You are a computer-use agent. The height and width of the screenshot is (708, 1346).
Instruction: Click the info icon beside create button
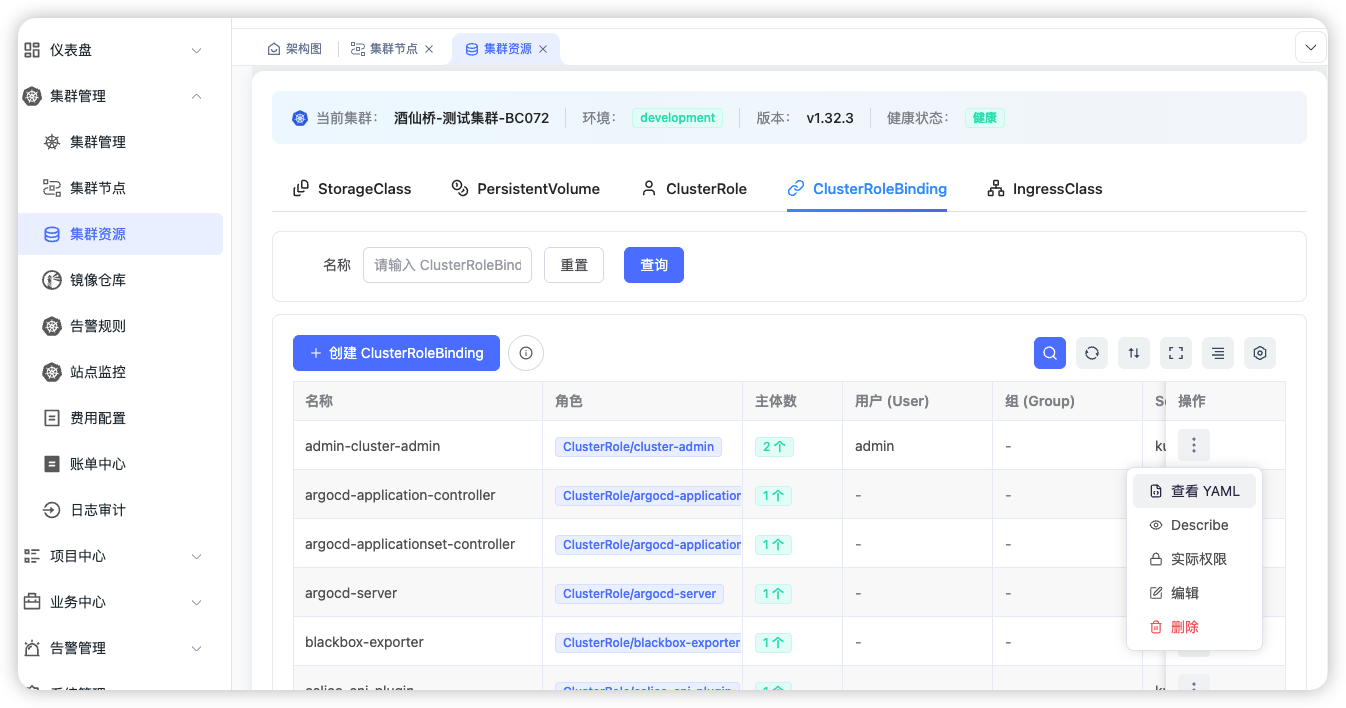(526, 353)
